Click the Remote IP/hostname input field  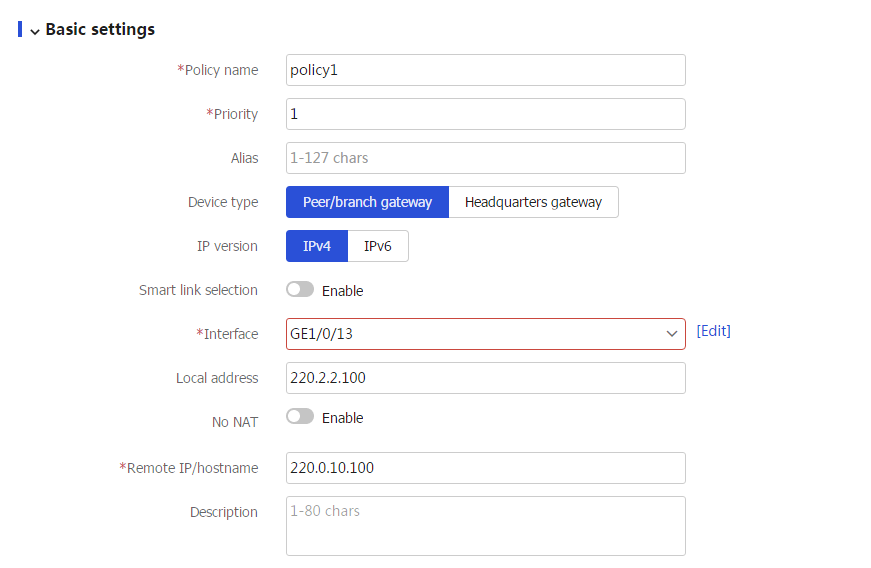[485, 468]
